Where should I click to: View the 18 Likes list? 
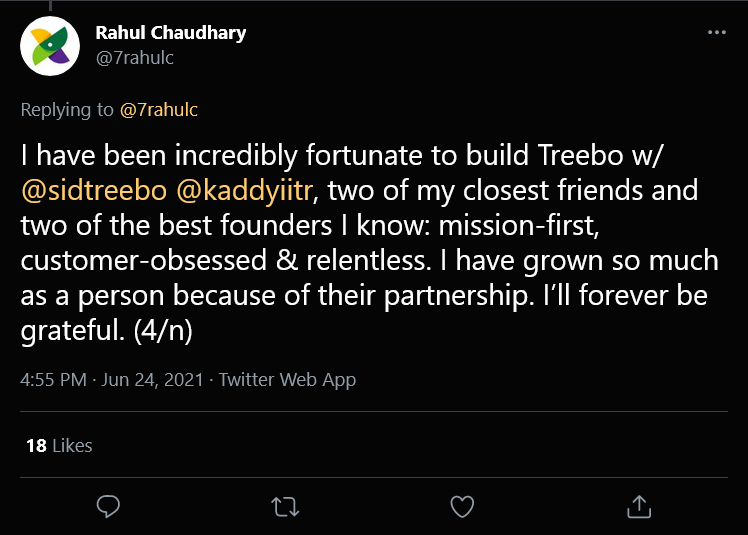point(58,446)
